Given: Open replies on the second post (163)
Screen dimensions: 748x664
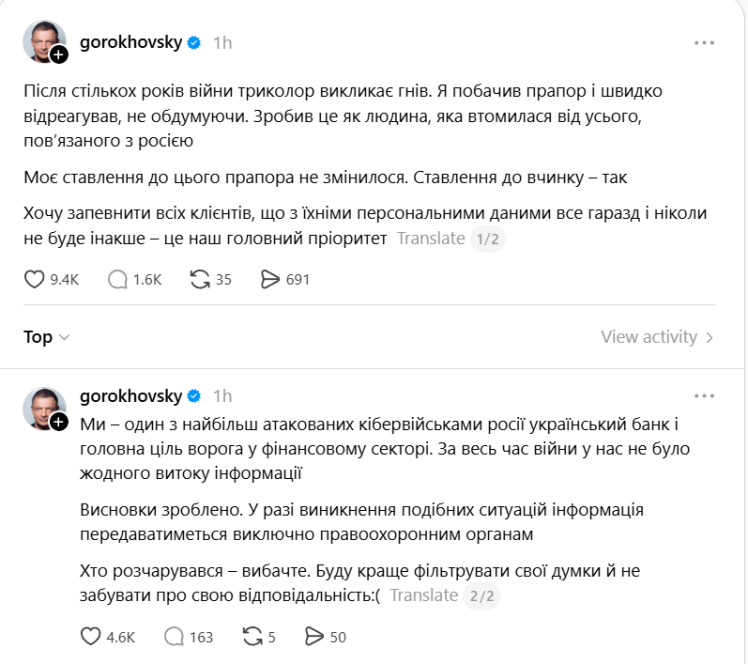Looking at the screenshot, I should click(x=173, y=636).
